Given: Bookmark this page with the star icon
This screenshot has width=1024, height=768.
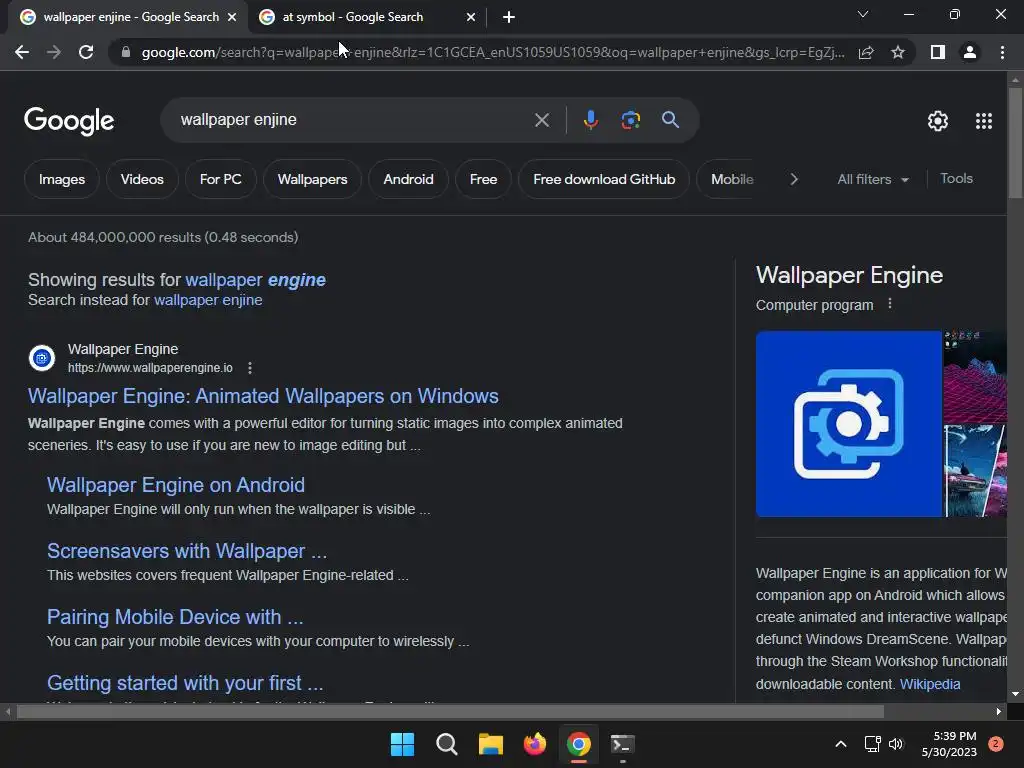Looking at the screenshot, I should click(898, 52).
